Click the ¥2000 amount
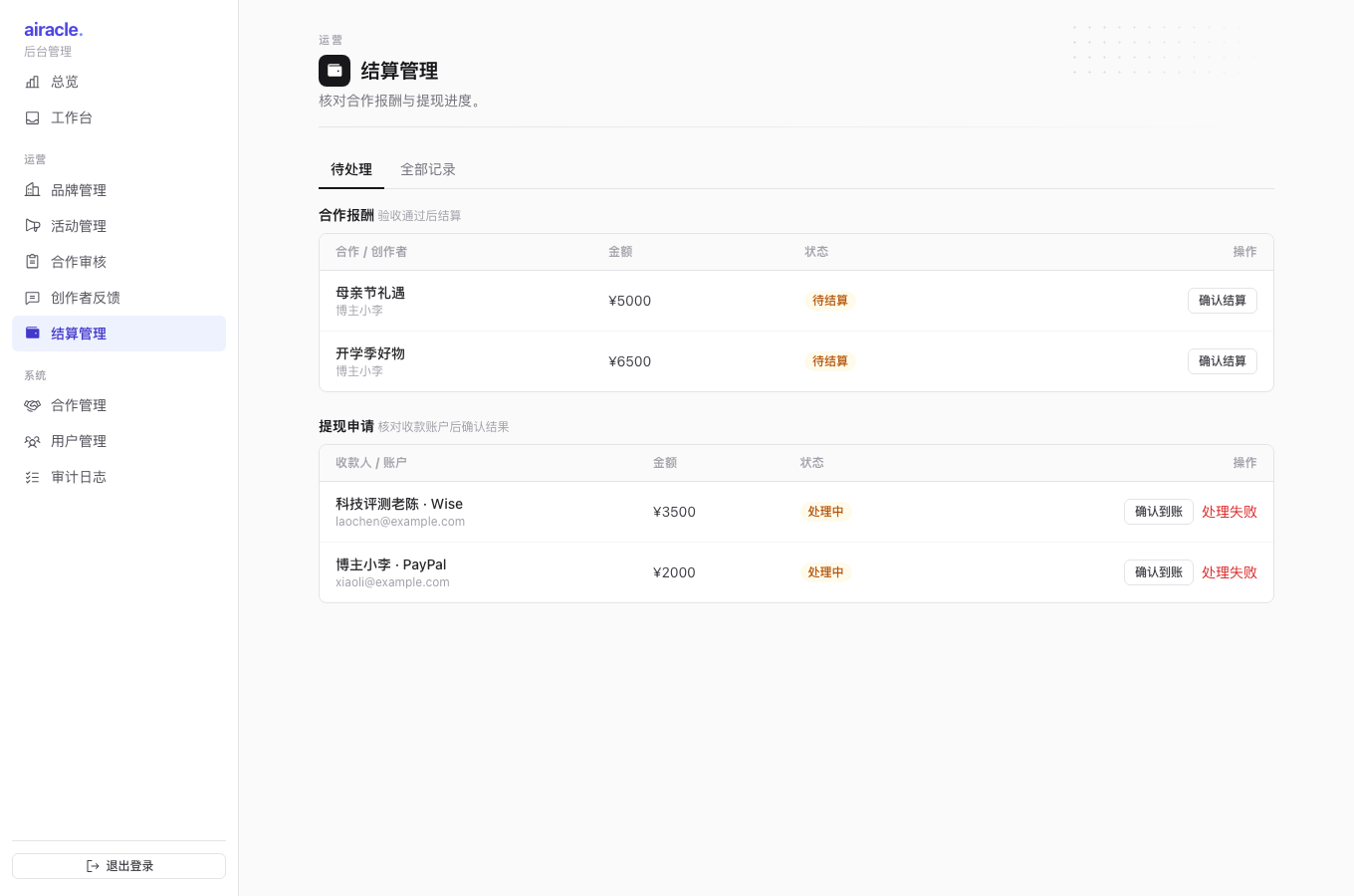1354x896 pixels. pos(674,572)
